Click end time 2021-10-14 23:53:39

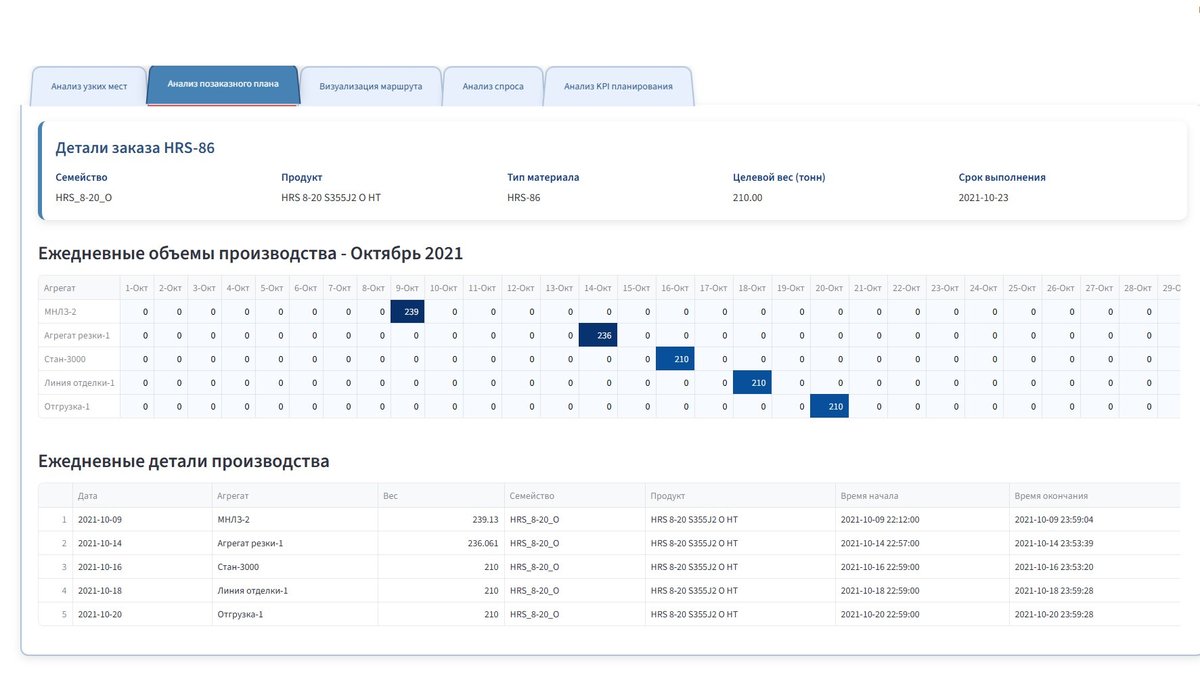[x=1054, y=543]
